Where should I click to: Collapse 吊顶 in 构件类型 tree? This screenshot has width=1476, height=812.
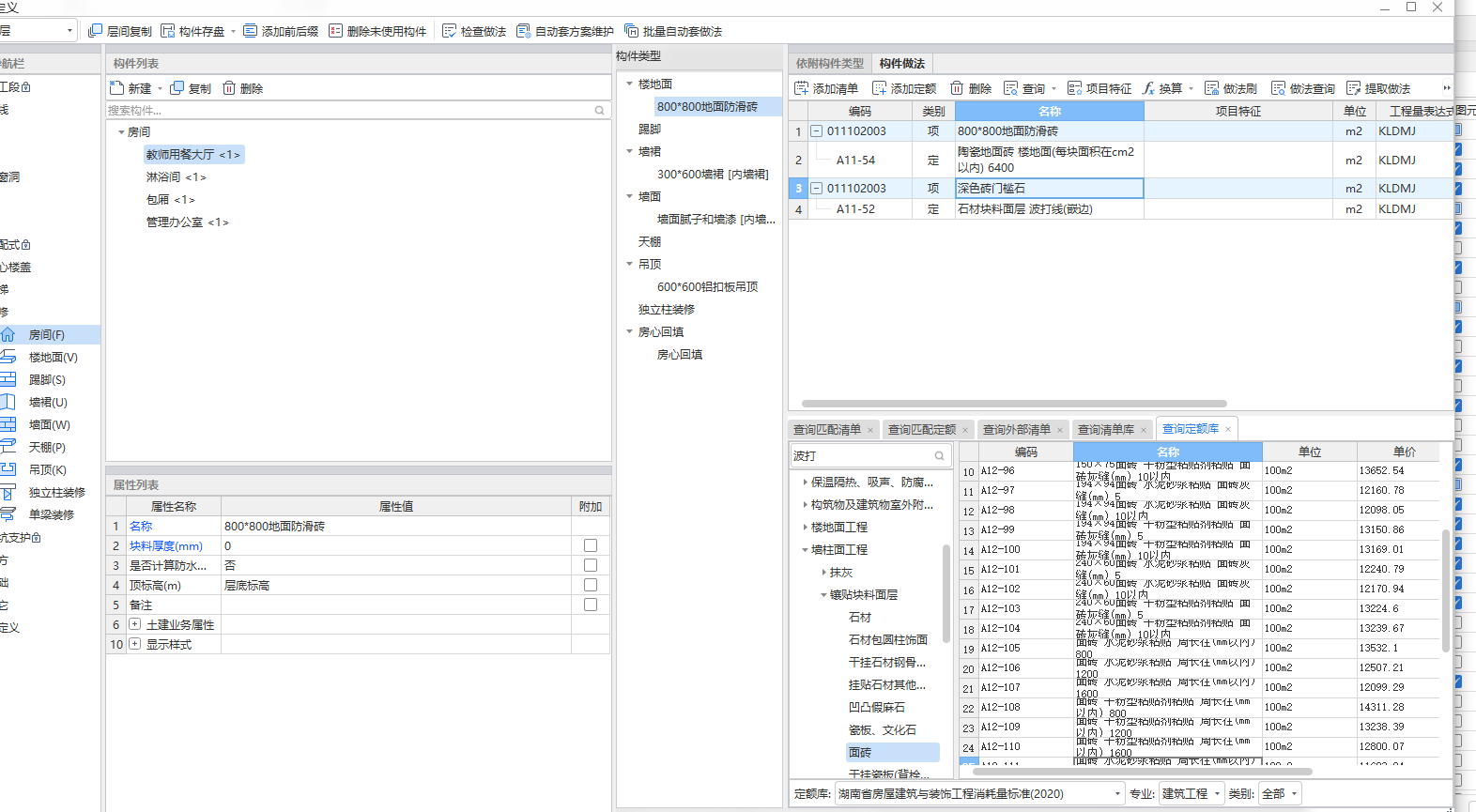pyautogui.click(x=630, y=264)
